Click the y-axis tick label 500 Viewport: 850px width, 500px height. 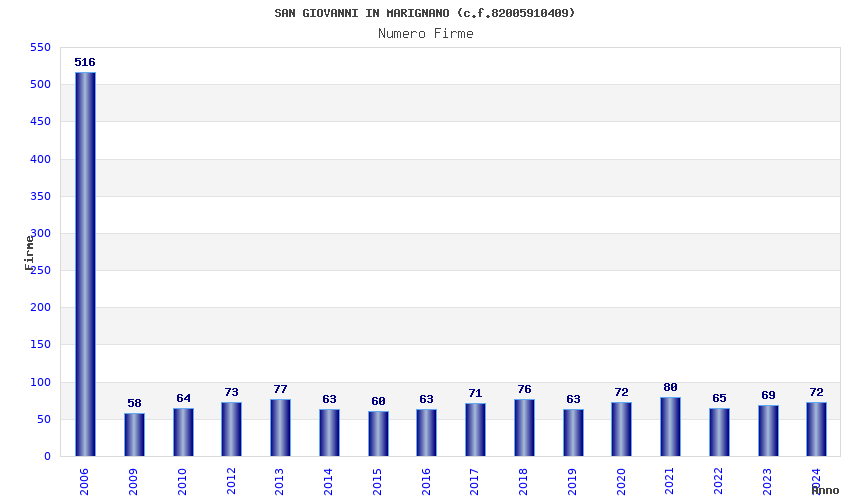[x=41, y=85]
